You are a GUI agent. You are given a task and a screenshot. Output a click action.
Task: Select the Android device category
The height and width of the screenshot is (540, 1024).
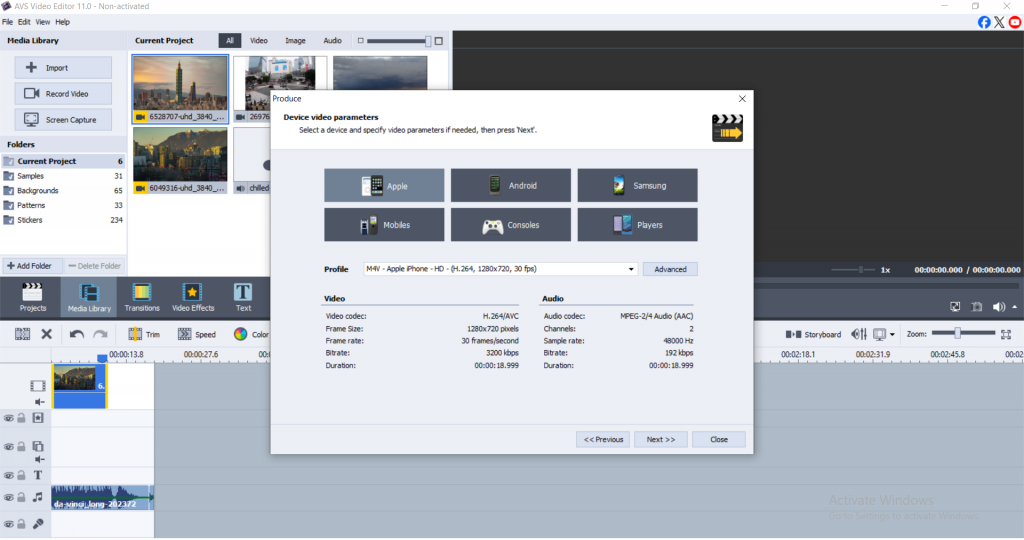[x=511, y=185]
